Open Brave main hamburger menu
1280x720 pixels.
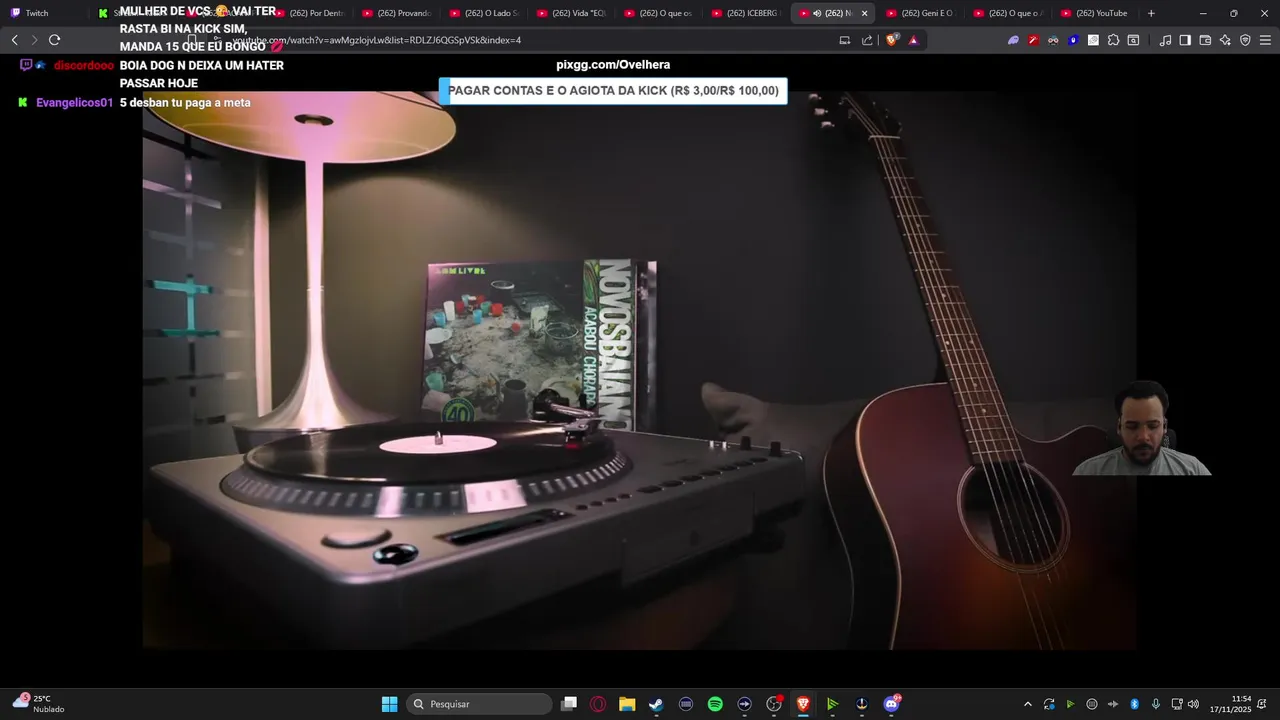point(1265,40)
